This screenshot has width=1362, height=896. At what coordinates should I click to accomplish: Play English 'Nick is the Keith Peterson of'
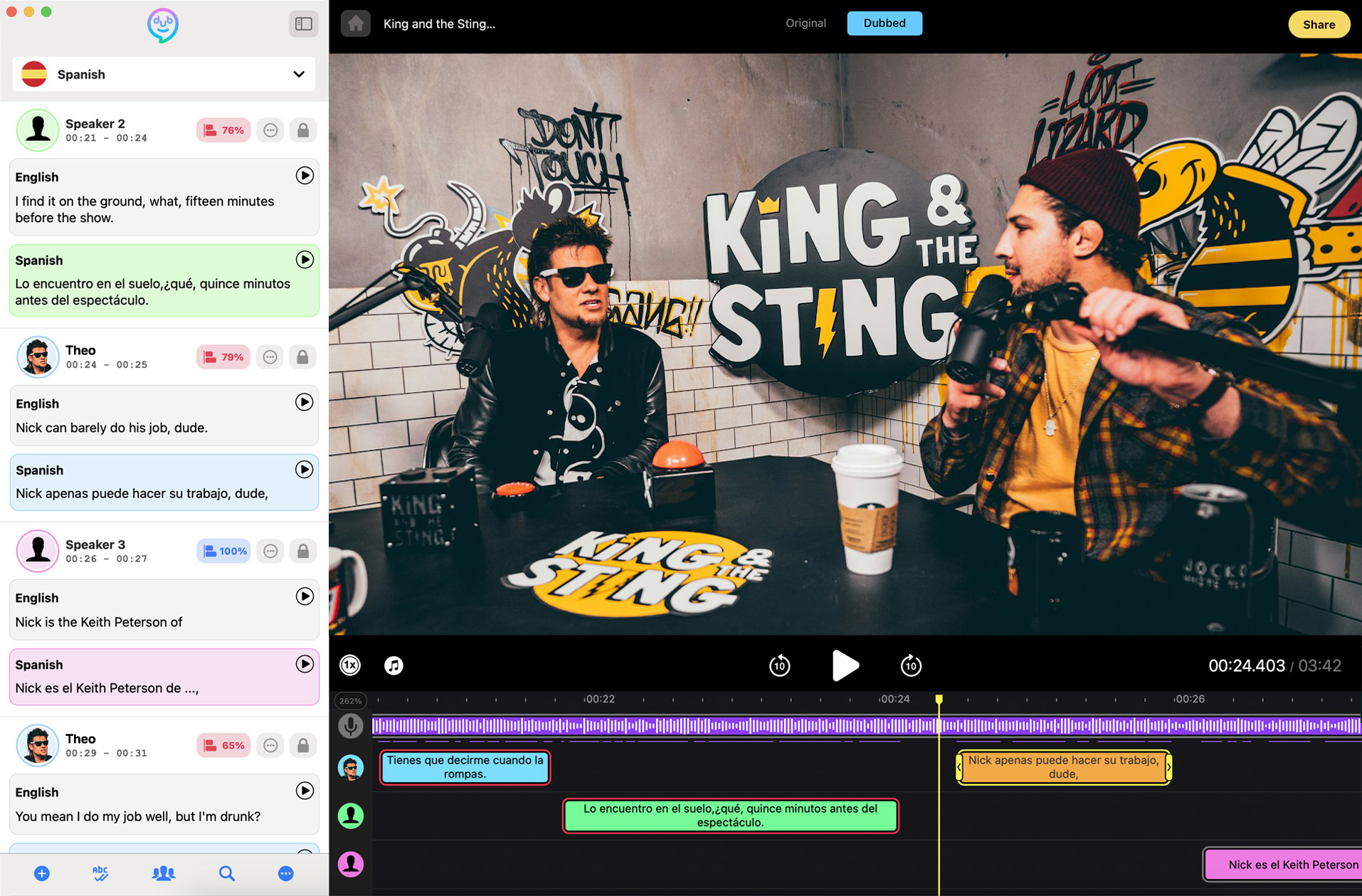pyautogui.click(x=305, y=596)
